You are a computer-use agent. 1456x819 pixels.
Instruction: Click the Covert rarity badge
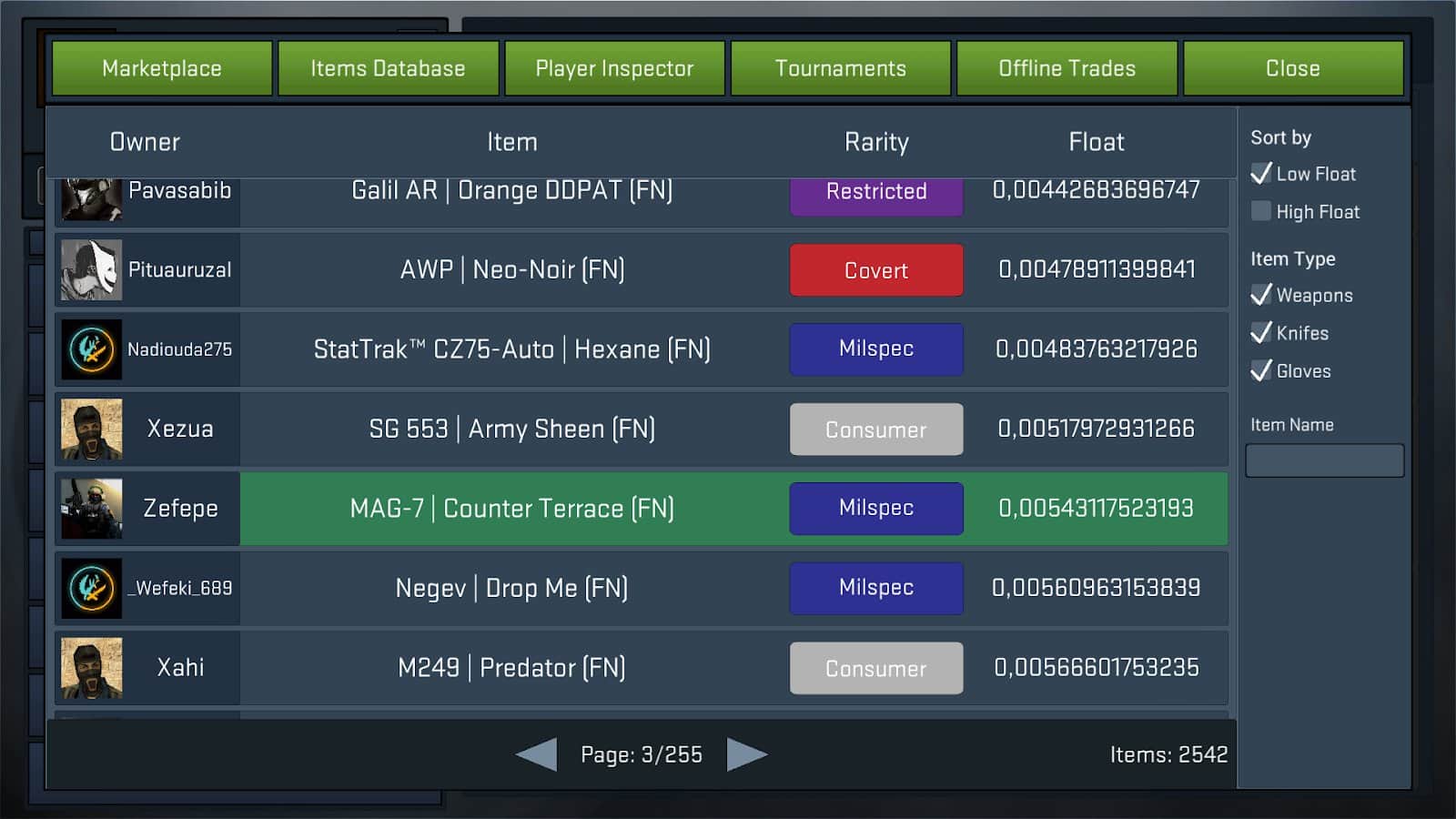point(875,270)
